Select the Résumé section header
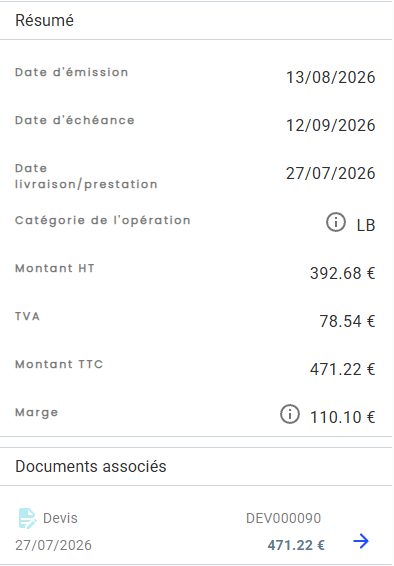Viewport: 394px width, 566px height. click(x=44, y=20)
